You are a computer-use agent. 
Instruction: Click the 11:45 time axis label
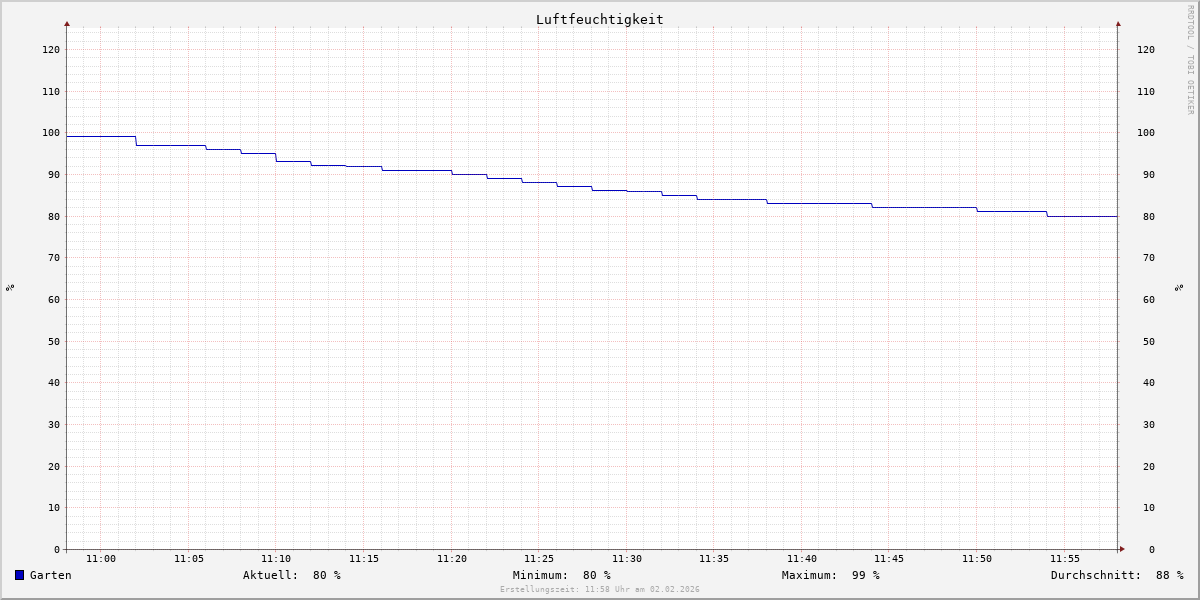click(889, 559)
